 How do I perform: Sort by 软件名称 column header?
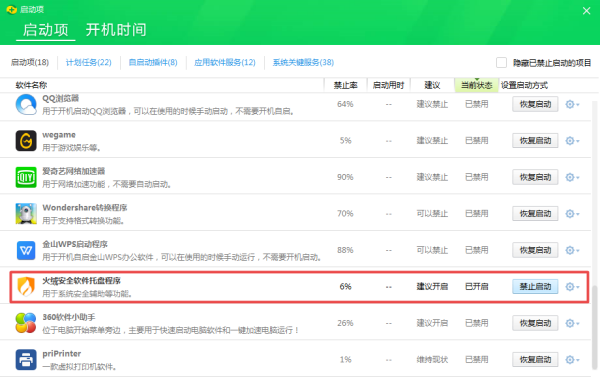[x=31, y=85]
